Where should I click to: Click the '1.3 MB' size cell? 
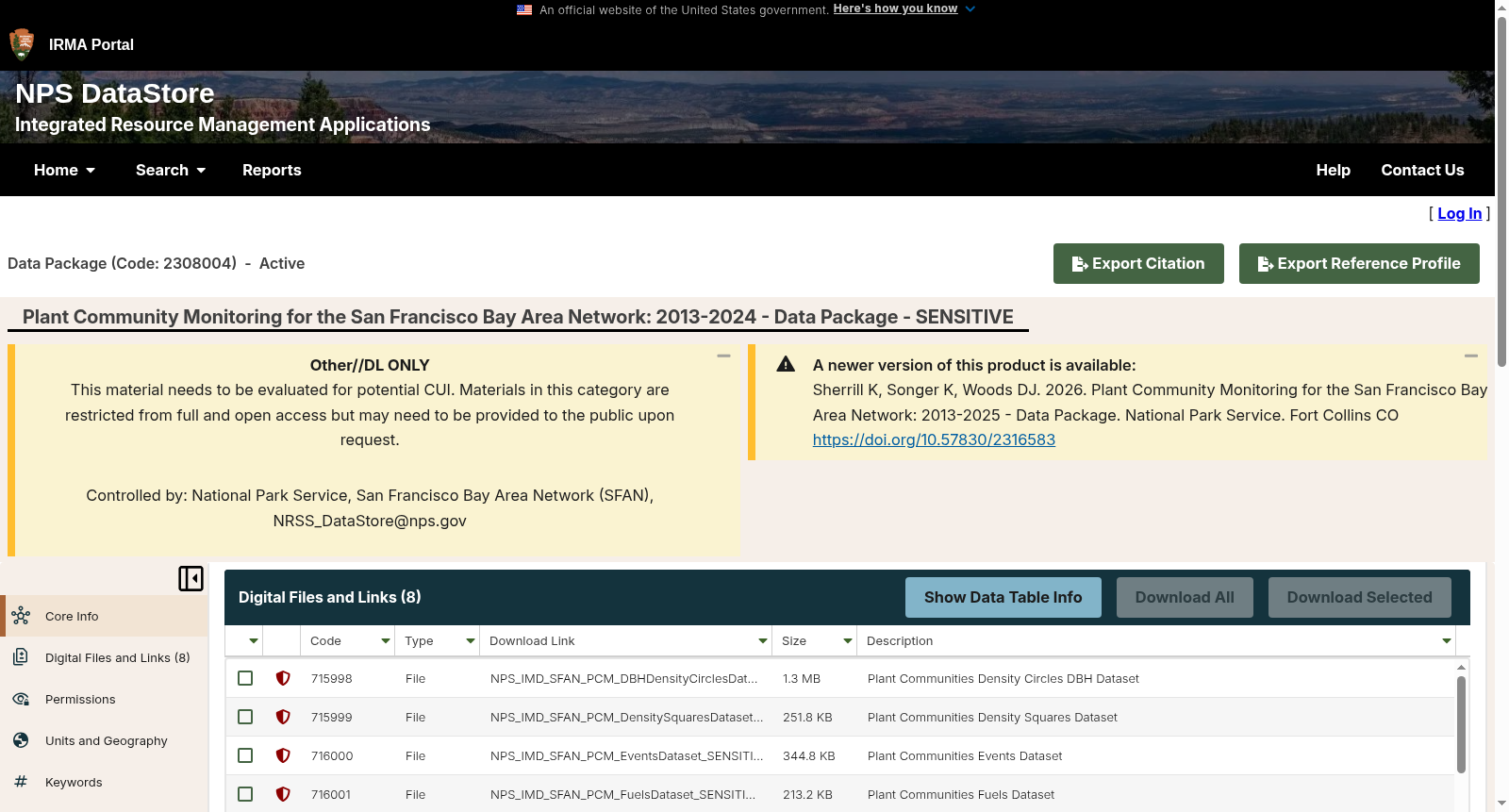pyautogui.click(x=802, y=678)
